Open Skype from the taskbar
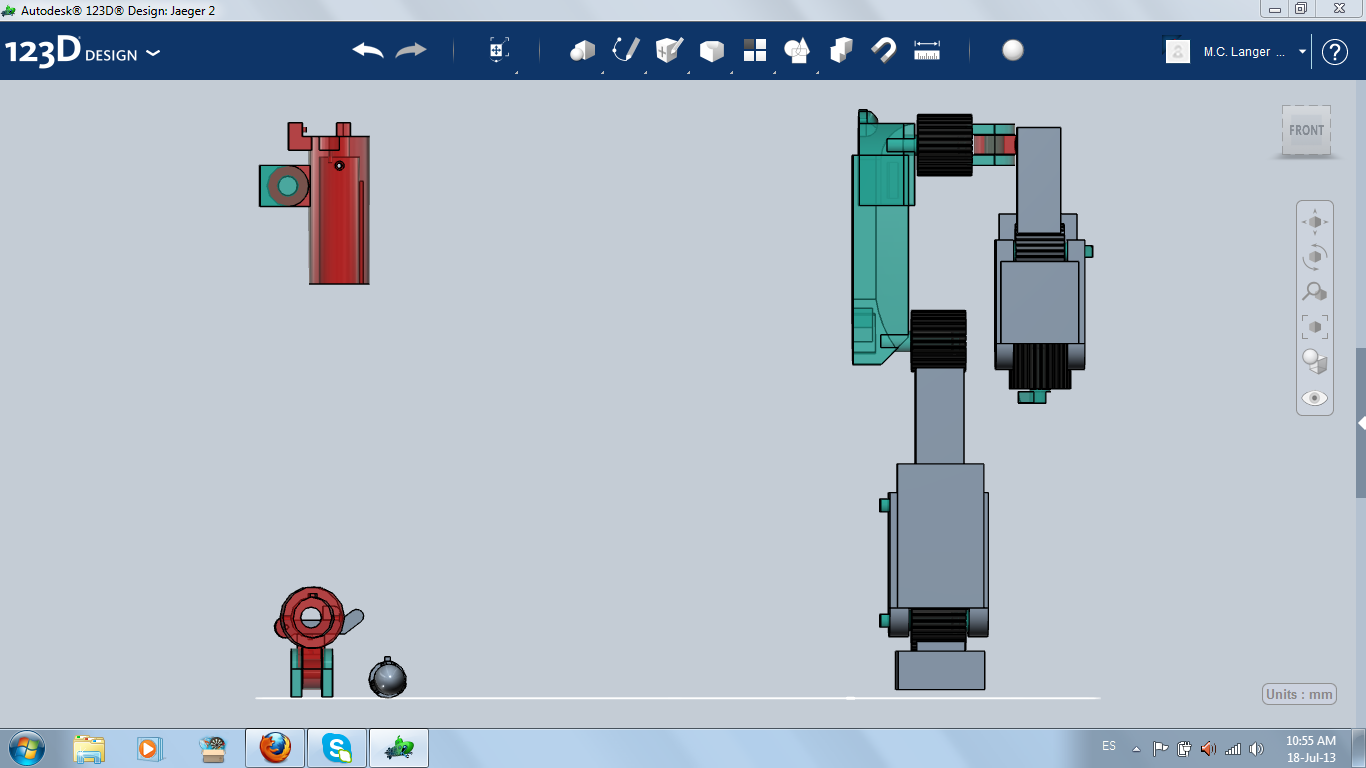This screenshot has height=768, width=1366. point(337,748)
